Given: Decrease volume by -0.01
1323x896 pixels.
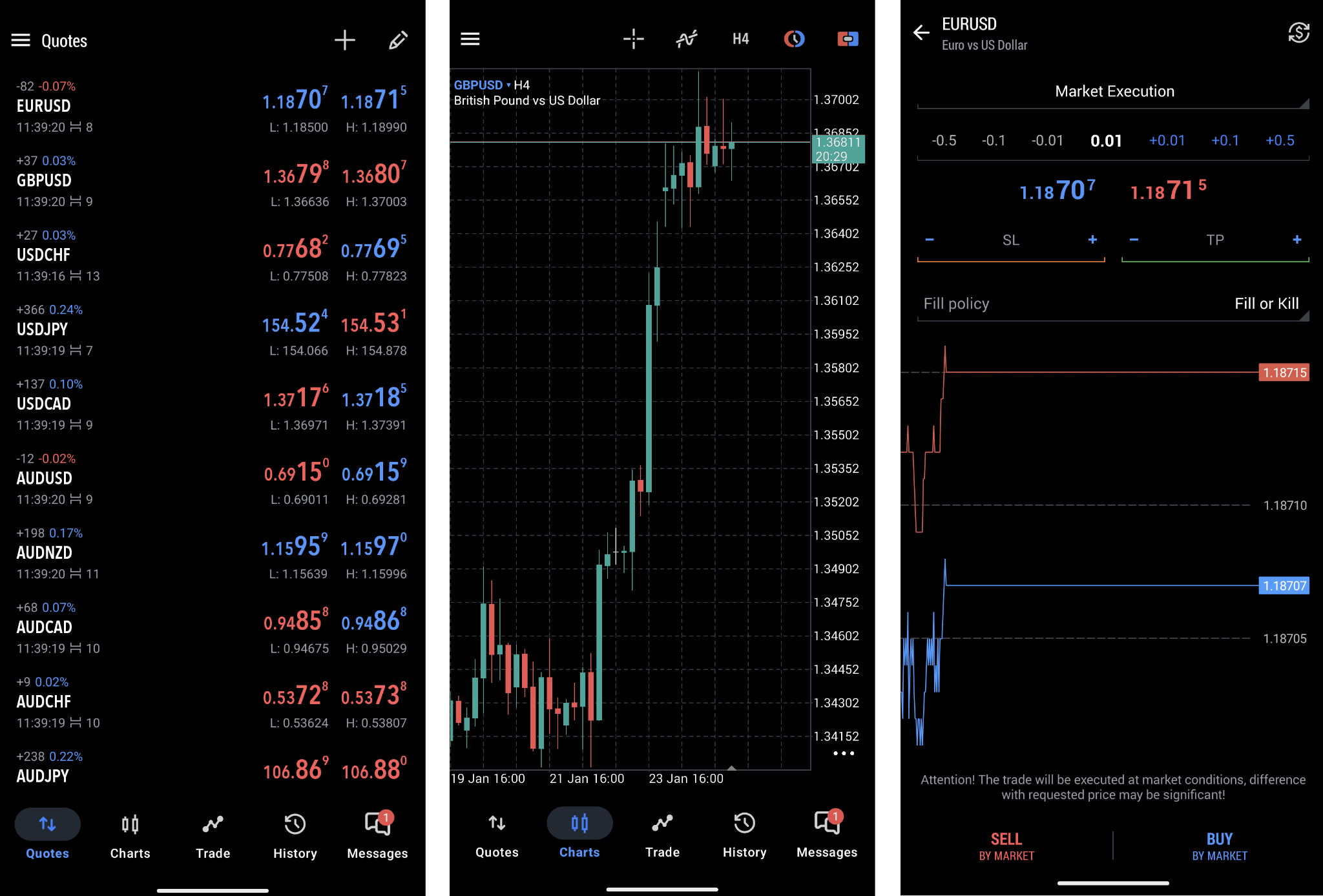Looking at the screenshot, I should (1047, 141).
